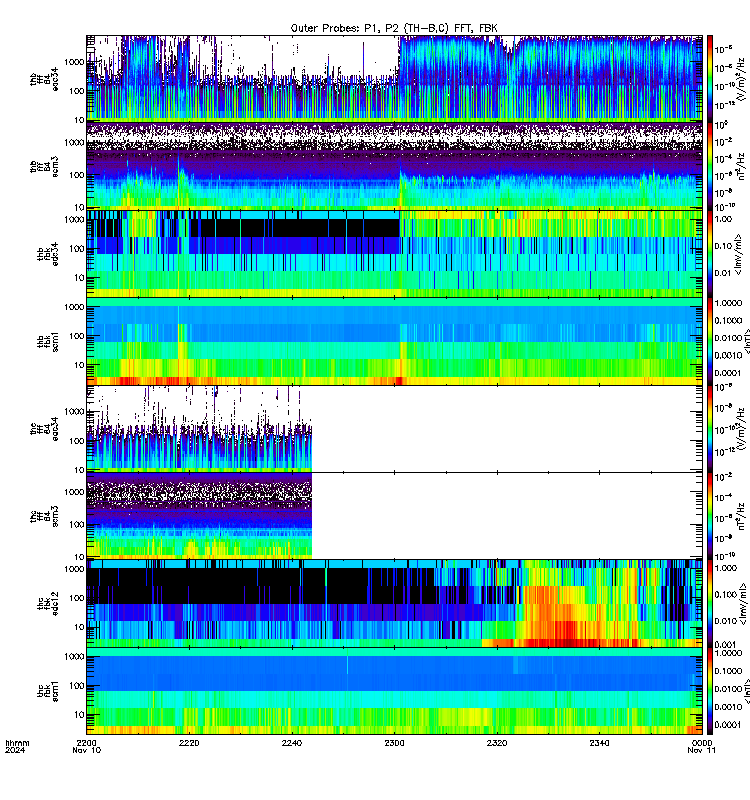Click the thc fbk edc12 spectrogram panel
Viewport: 750px width, 800px height.
point(394,604)
